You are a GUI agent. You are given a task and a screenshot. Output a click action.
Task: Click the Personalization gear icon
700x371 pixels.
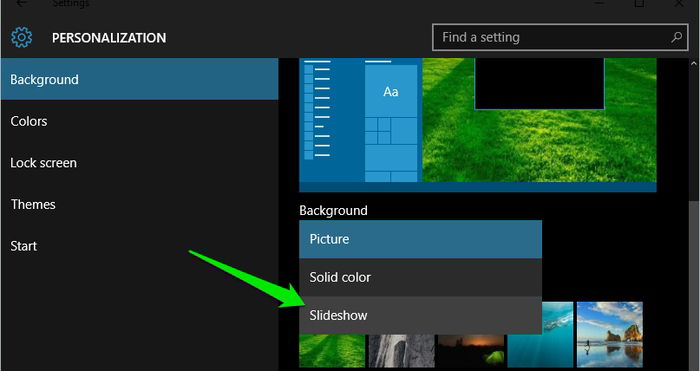click(x=21, y=38)
